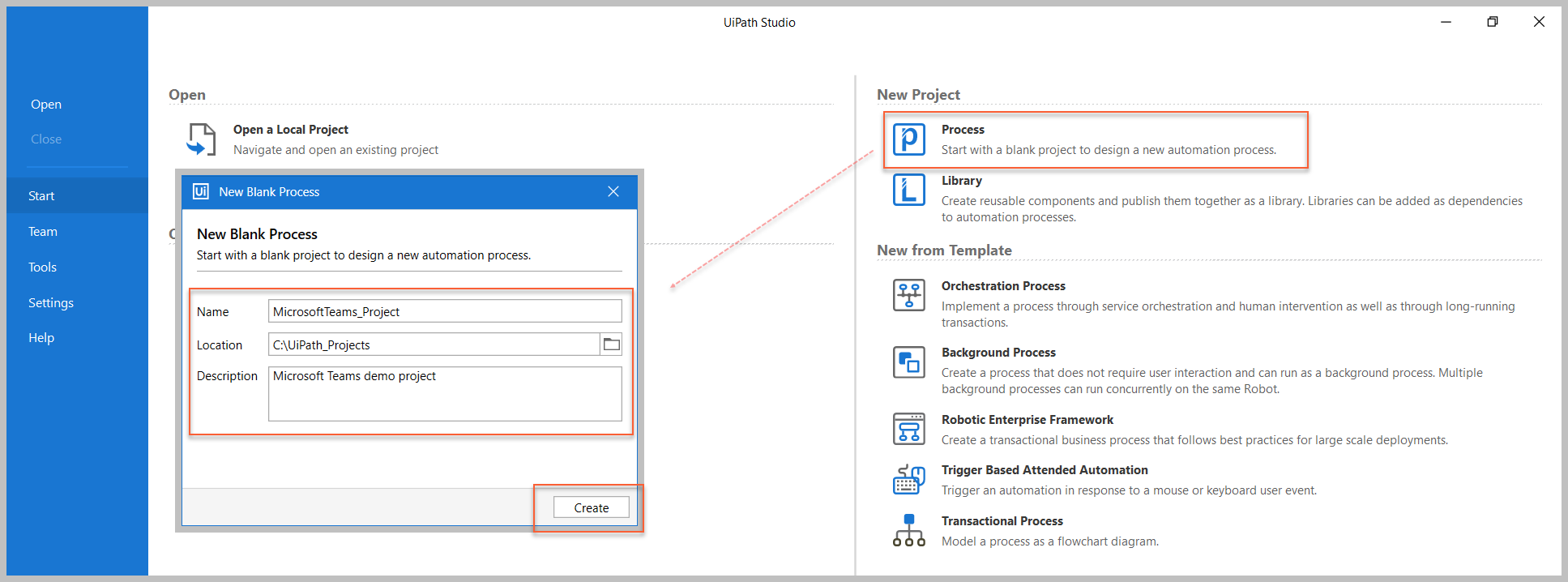Click the Process project icon
The height and width of the screenshot is (582, 1568).
point(908,139)
